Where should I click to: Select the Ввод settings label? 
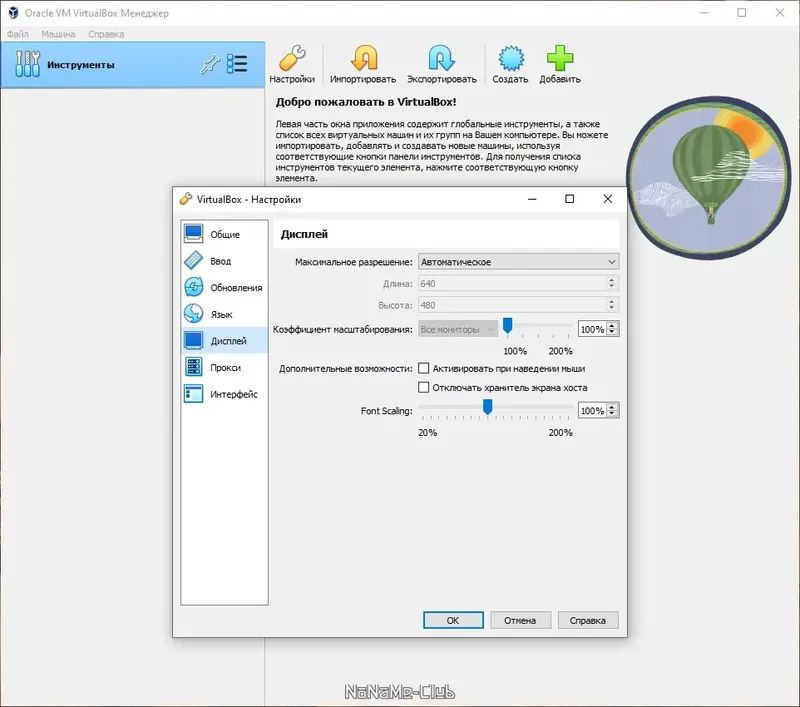[x=220, y=261]
